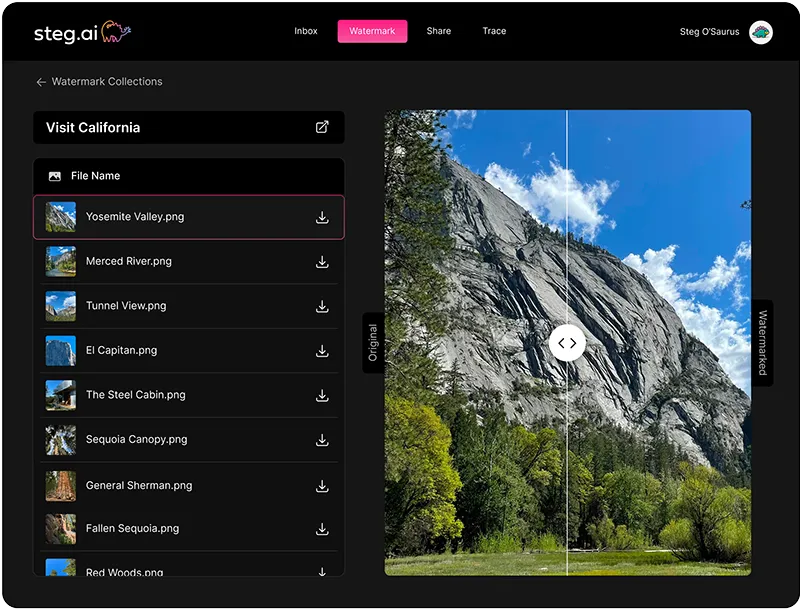The image size is (800, 609).
Task: Select the Fallen Sequoia.png thumbnail
Action: 61,529
